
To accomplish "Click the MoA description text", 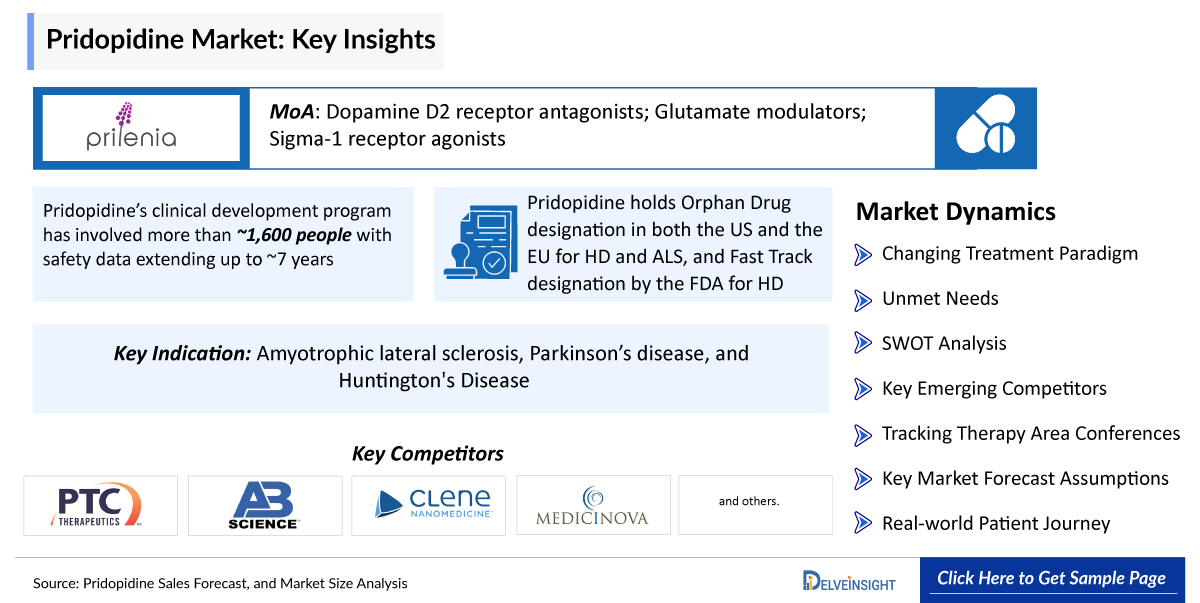I will [568, 126].
